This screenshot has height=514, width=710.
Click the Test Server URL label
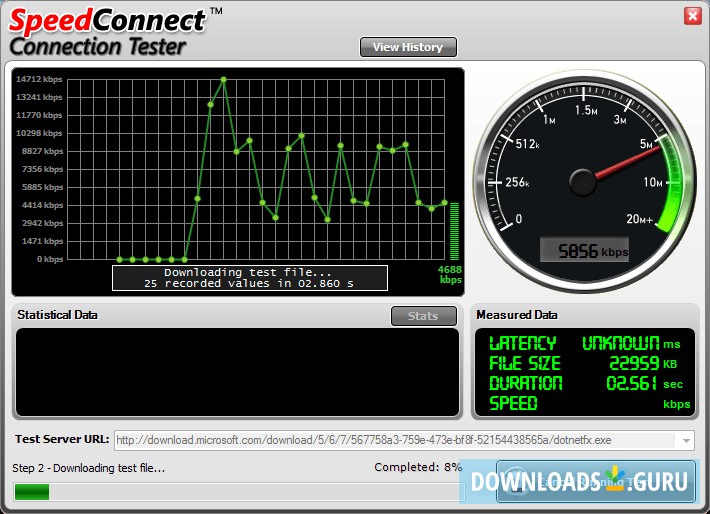[x=62, y=439]
